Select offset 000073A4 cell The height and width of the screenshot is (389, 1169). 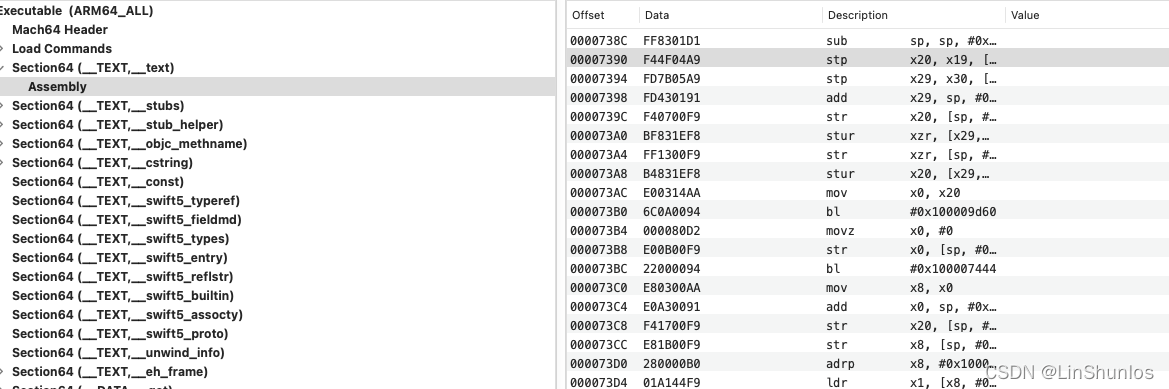click(x=599, y=154)
